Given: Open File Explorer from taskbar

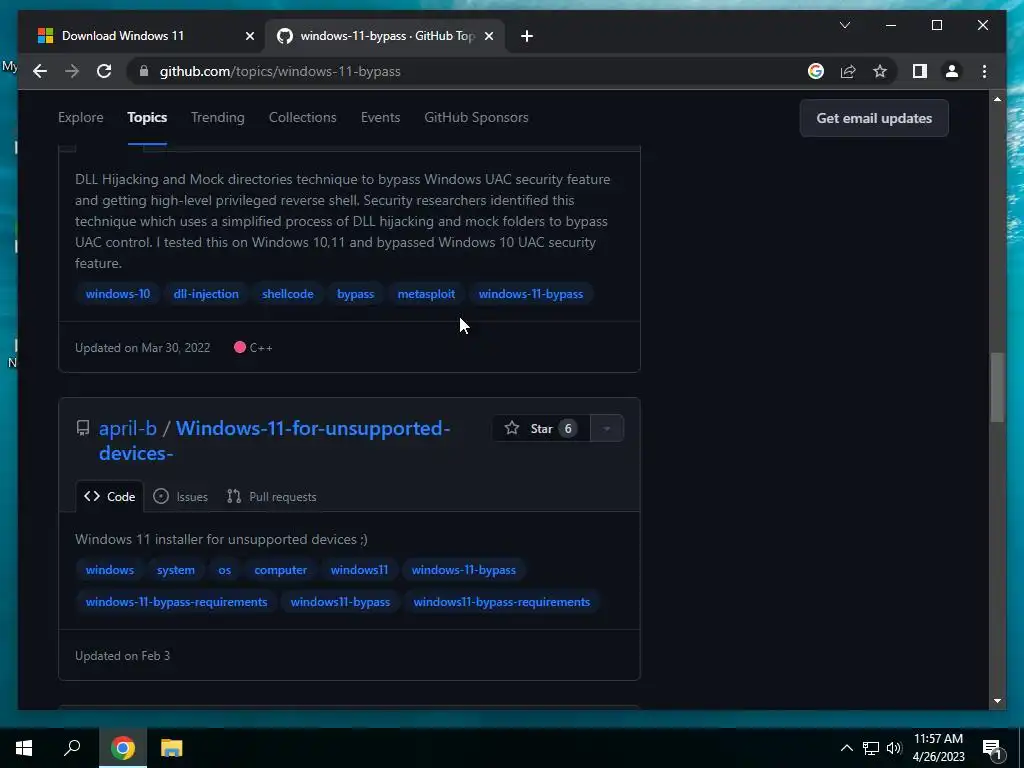Looking at the screenshot, I should point(171,748).
